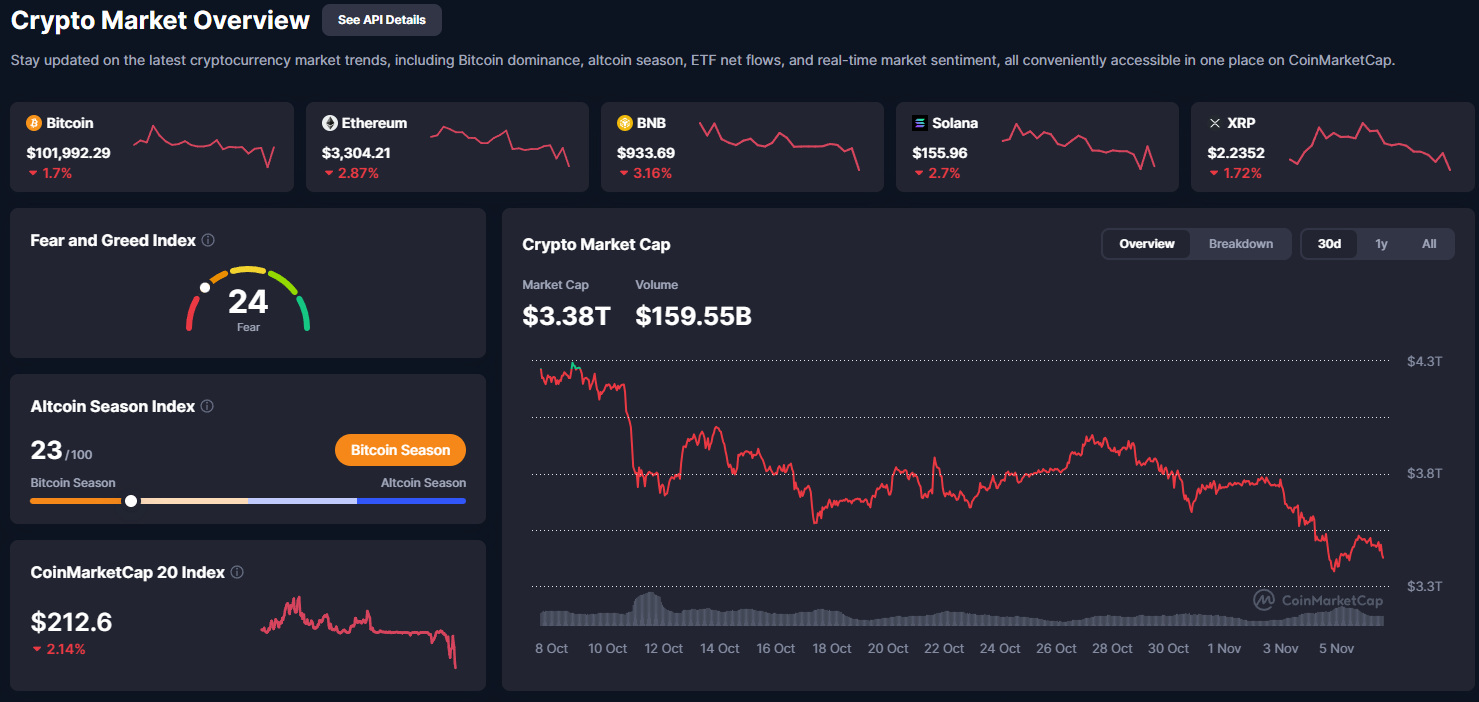Click the Bitcoin coin logo icon
This screenshot has width=1479, height=702.
pos(33,123)
